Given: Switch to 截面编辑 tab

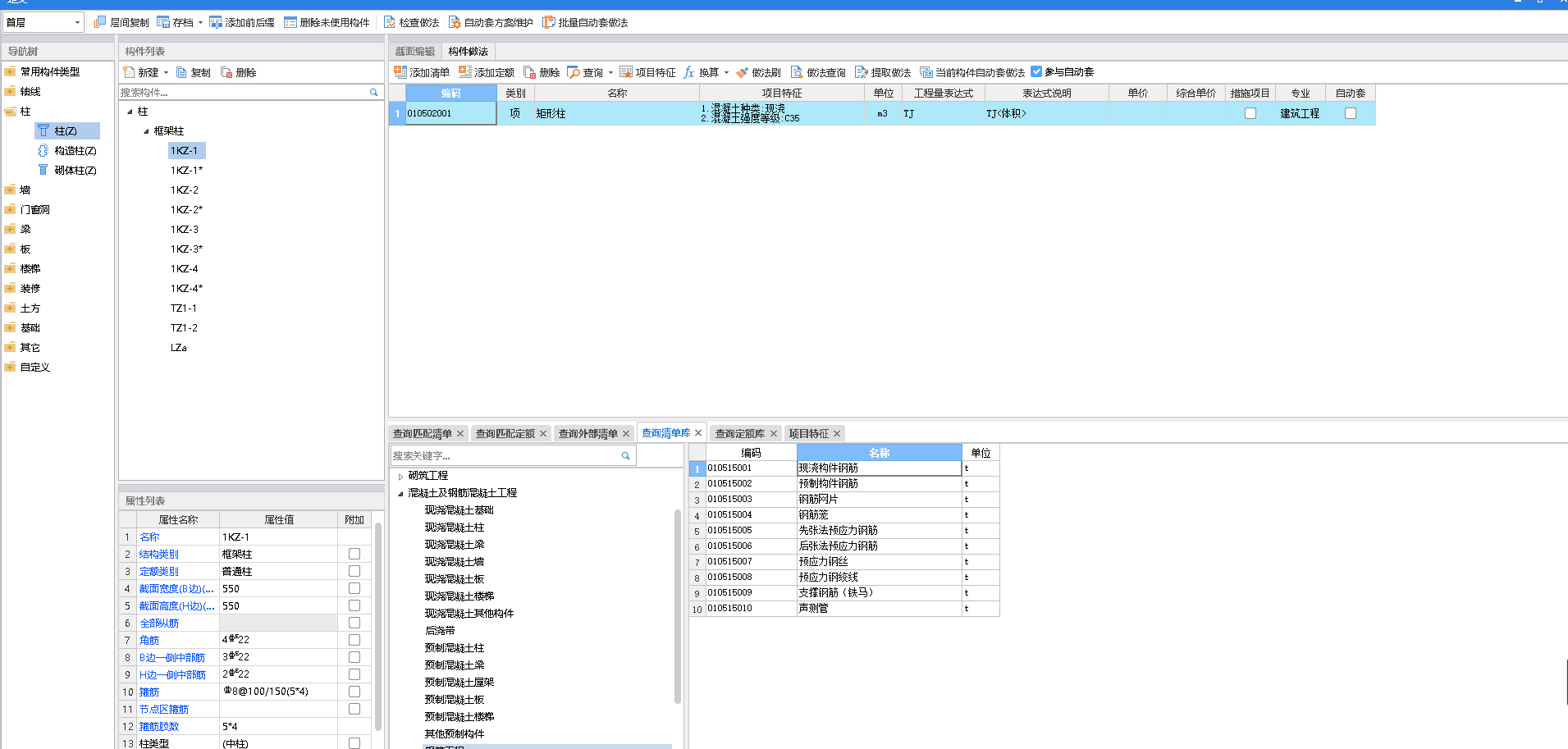Looking at the screenshot, I should point(415,52).
